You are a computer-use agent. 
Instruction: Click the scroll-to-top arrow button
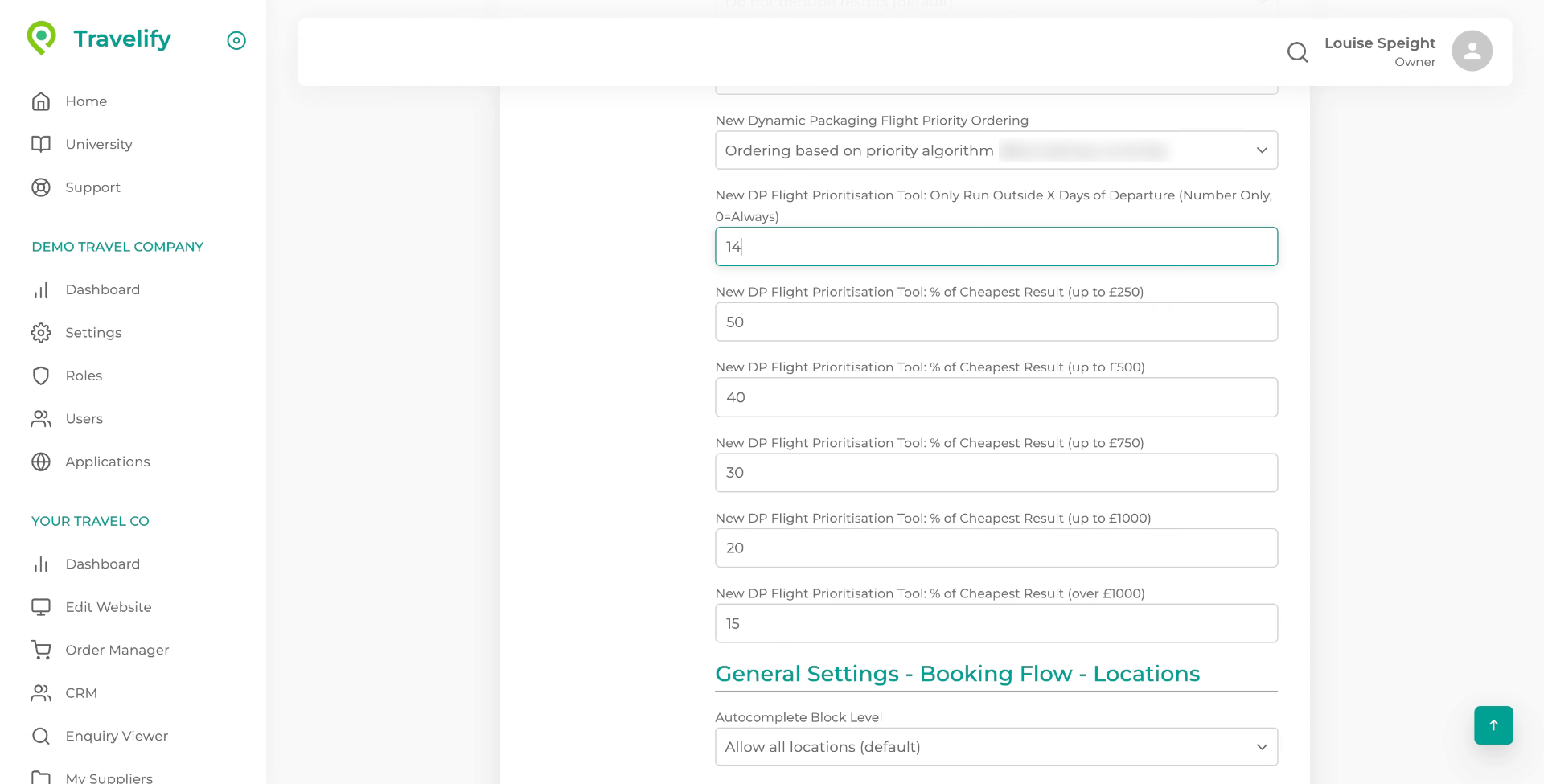tap(1493, 725)
